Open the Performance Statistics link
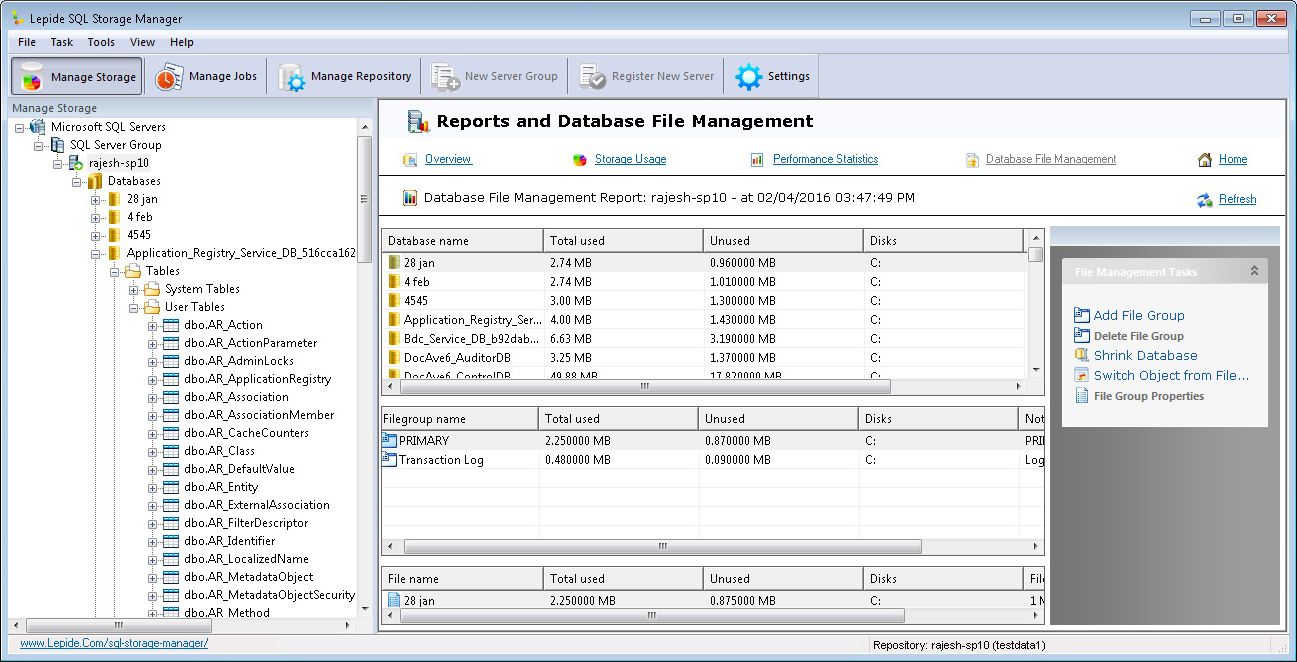 [825, 159]
